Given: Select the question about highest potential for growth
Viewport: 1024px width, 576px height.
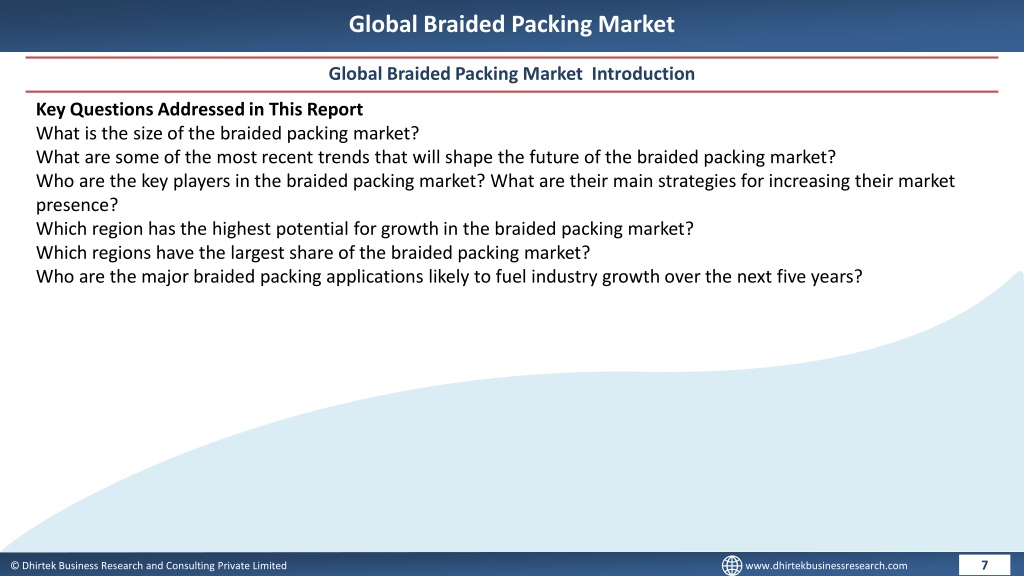Looking at the screenshot, I should click(x=364, y=229).
